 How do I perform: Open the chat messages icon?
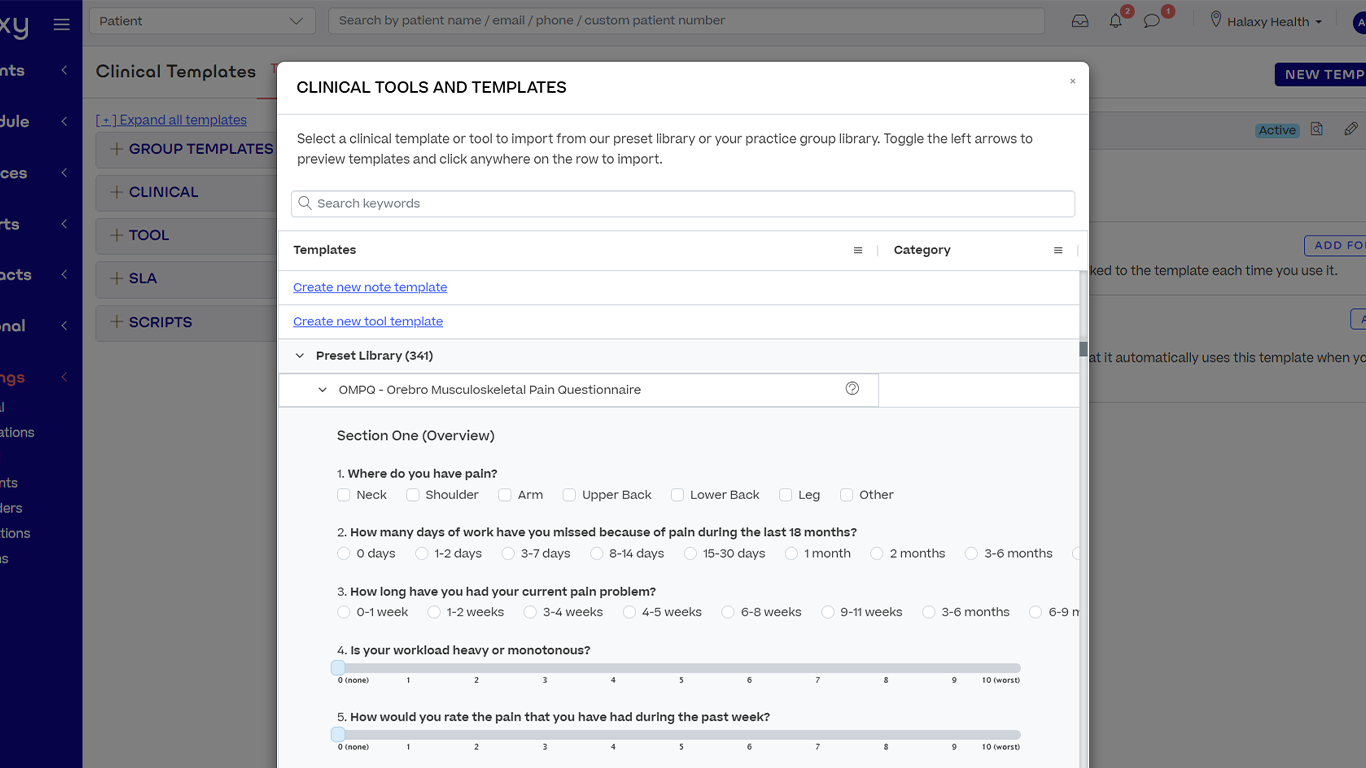(x=1152, y=21)
